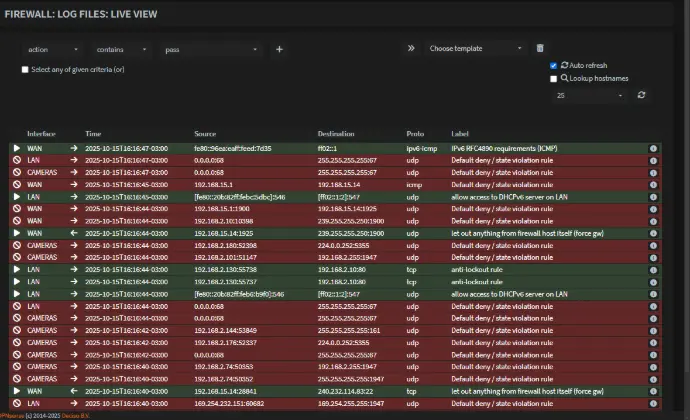
Task: Open the Deciso B.V. footer link
Action: click(74, 415)
